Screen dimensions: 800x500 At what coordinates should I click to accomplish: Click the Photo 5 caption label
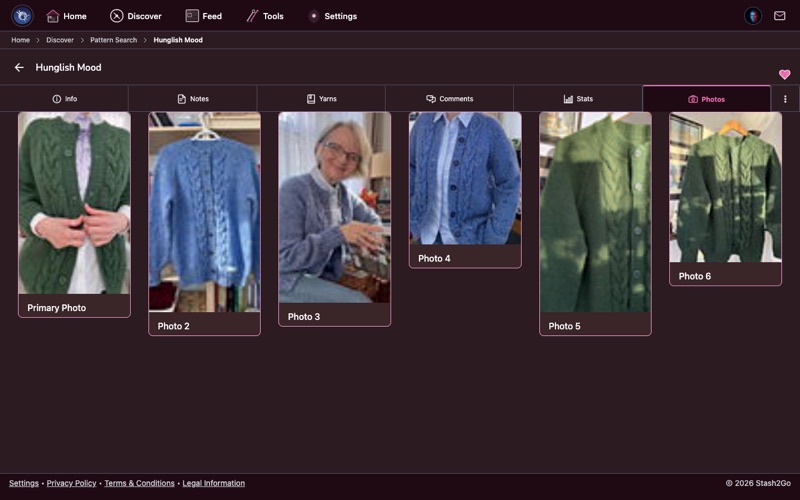tap(564, 326)
